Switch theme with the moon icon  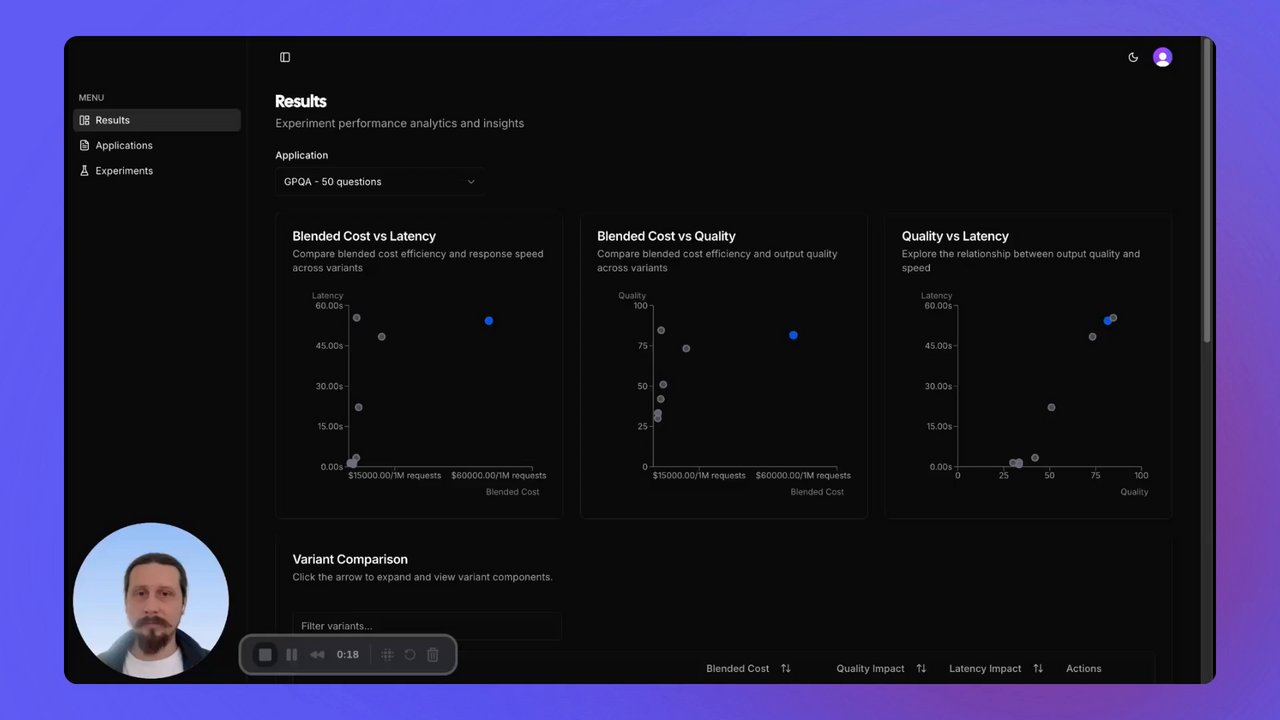1133,57
